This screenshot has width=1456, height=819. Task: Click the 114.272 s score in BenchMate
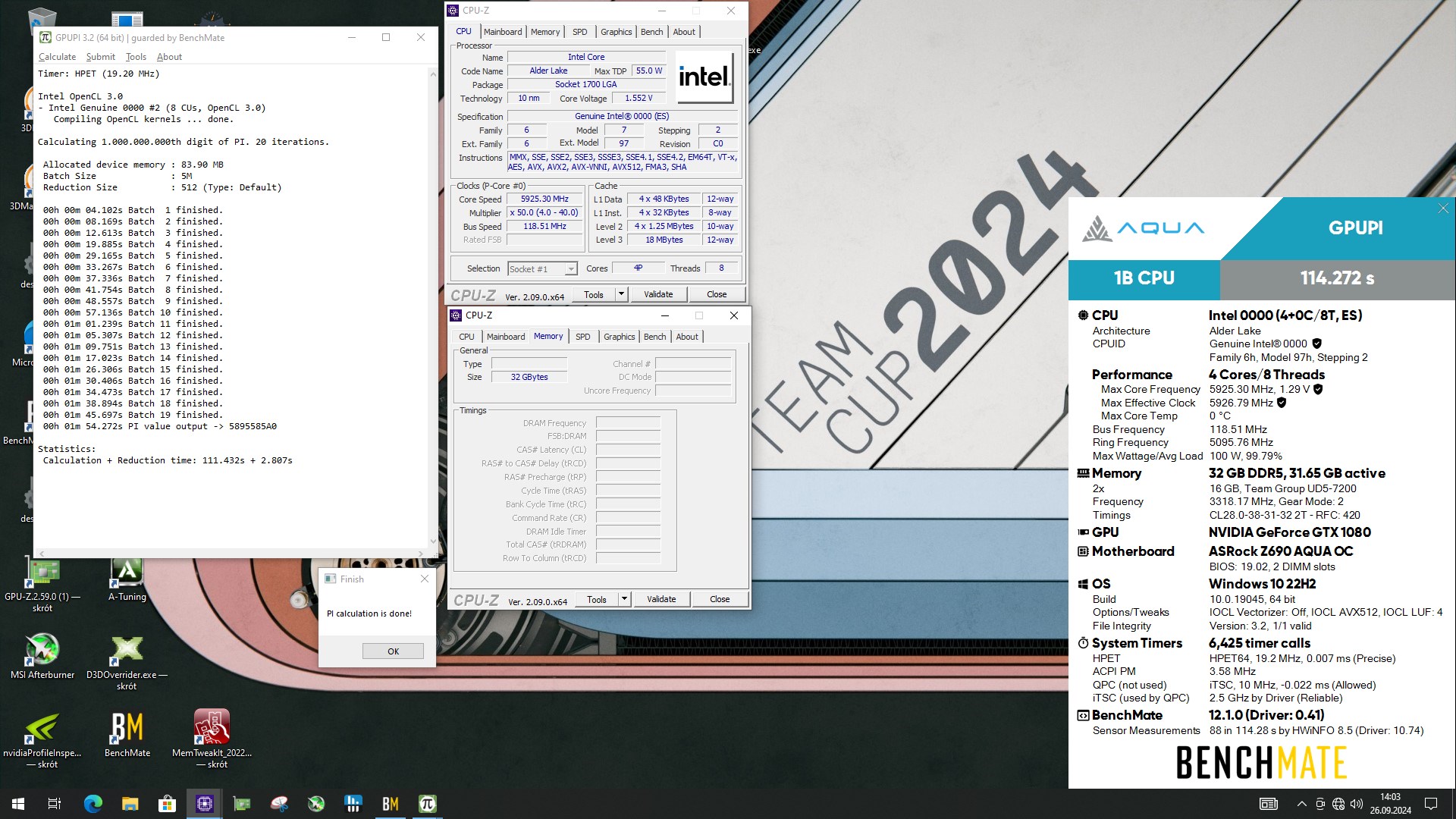click(1337, 278)
